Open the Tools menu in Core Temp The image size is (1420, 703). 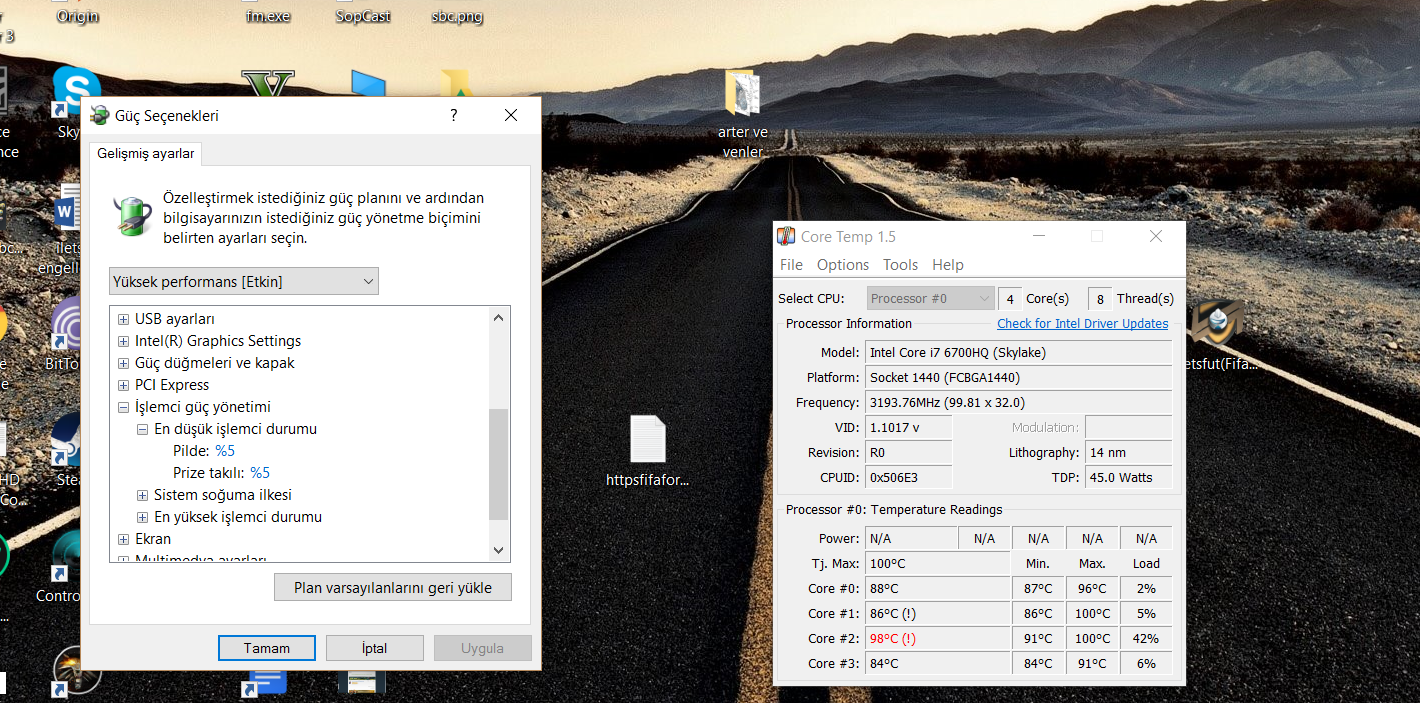(x=900, y=265)
